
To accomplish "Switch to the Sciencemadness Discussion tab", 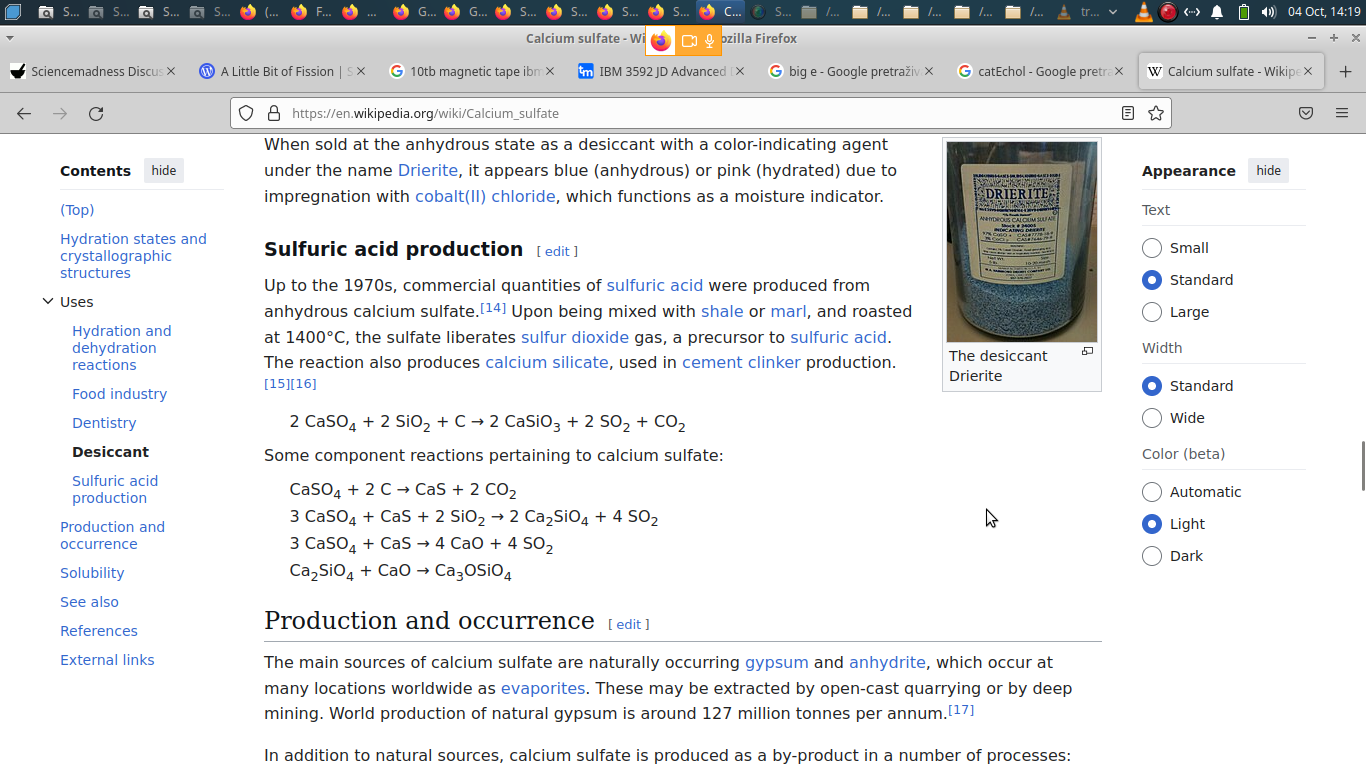I will [x=88, y=71].
